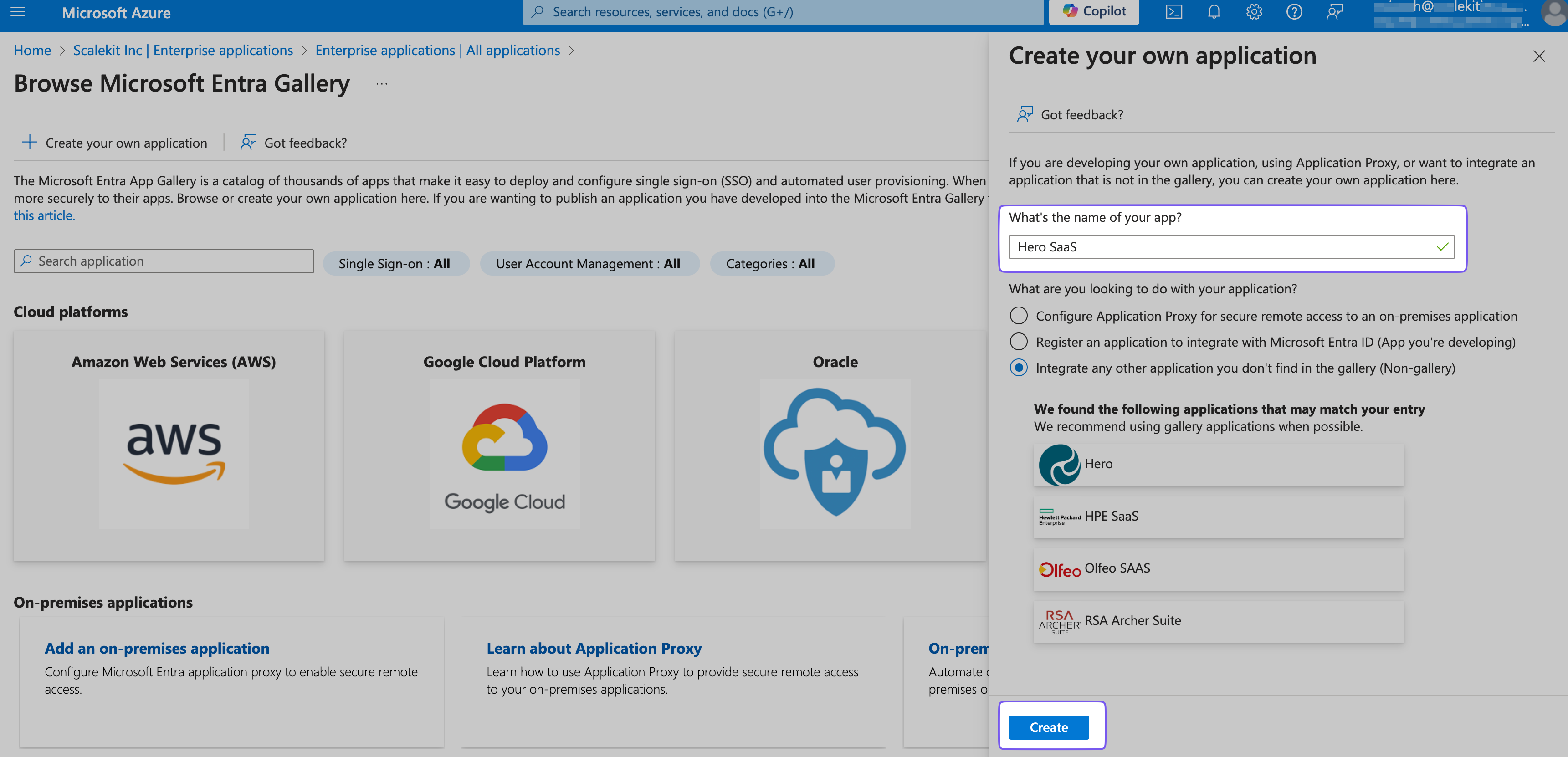Click the feedback icon in the top bar
This screenshot has height=757, width=1568.
click(1334, 11)
